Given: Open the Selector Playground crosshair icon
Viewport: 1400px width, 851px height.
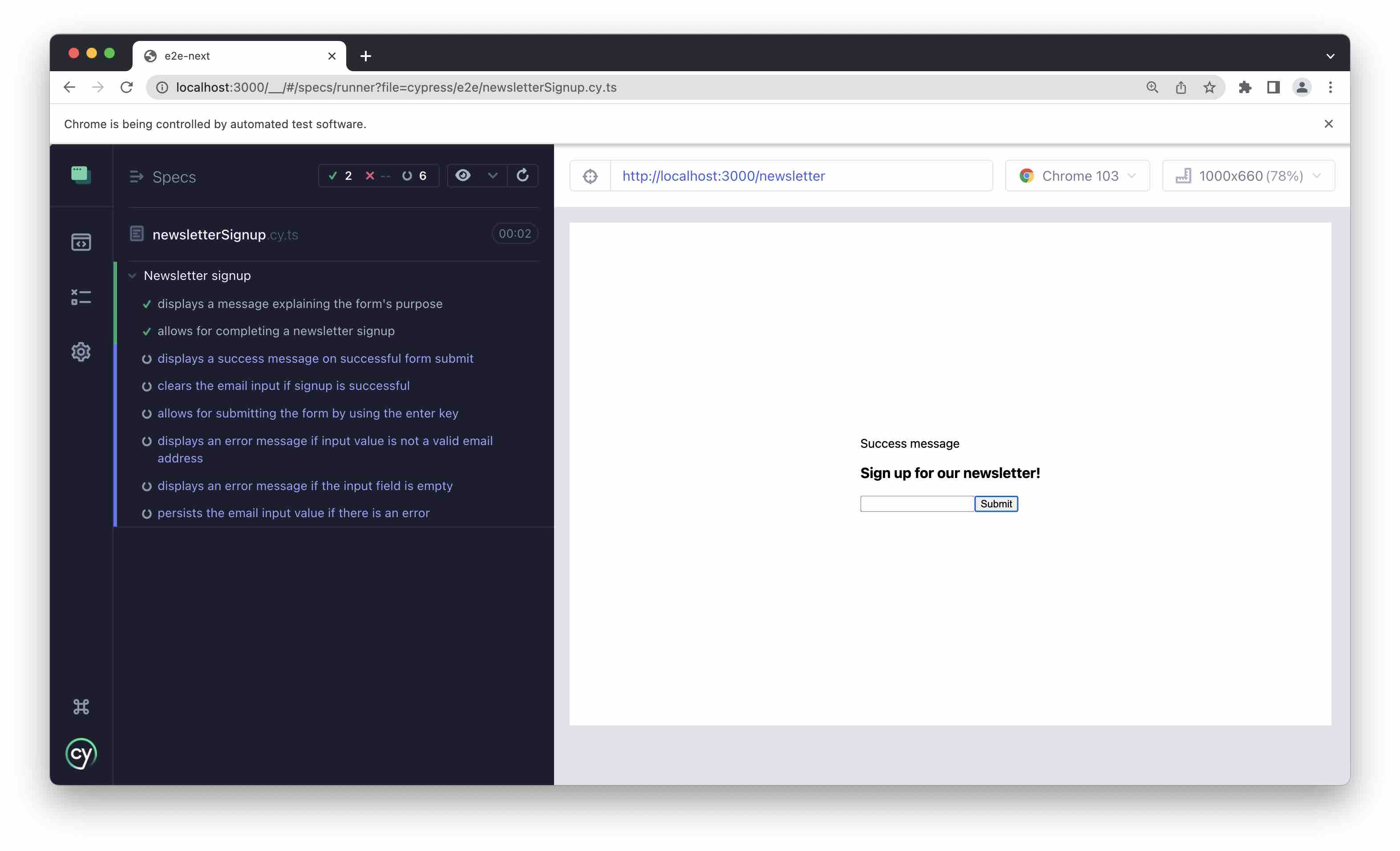Looking at the screenshot, I should [590, 176].
